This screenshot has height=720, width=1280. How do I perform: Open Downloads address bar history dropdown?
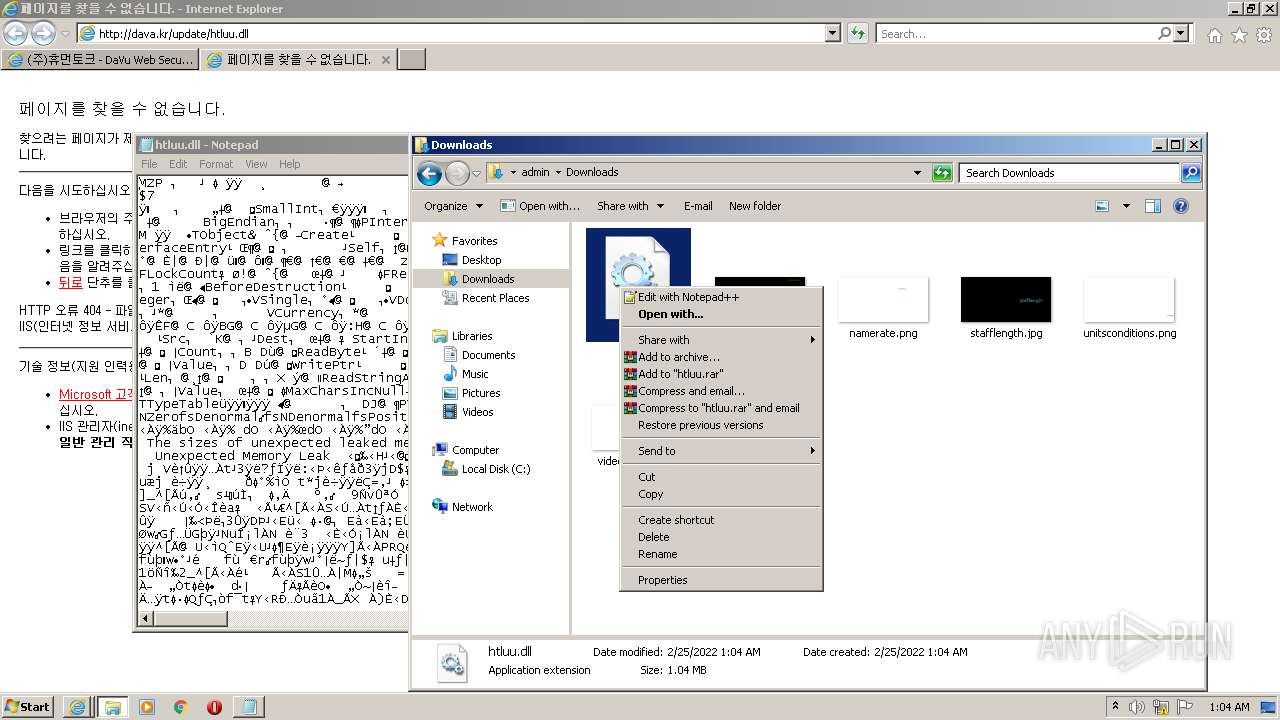917,173
